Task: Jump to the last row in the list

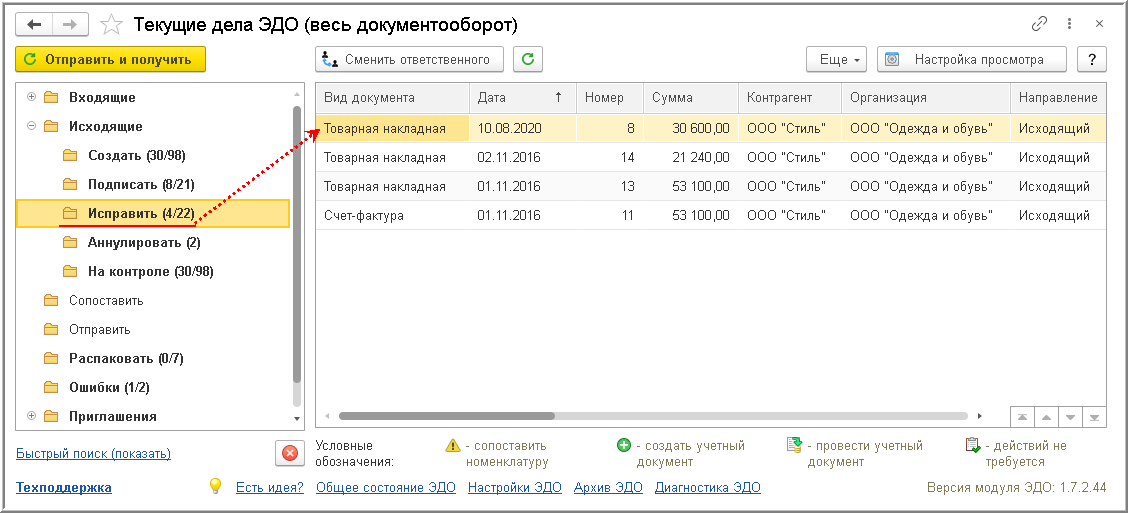Action: (1094, 416)
